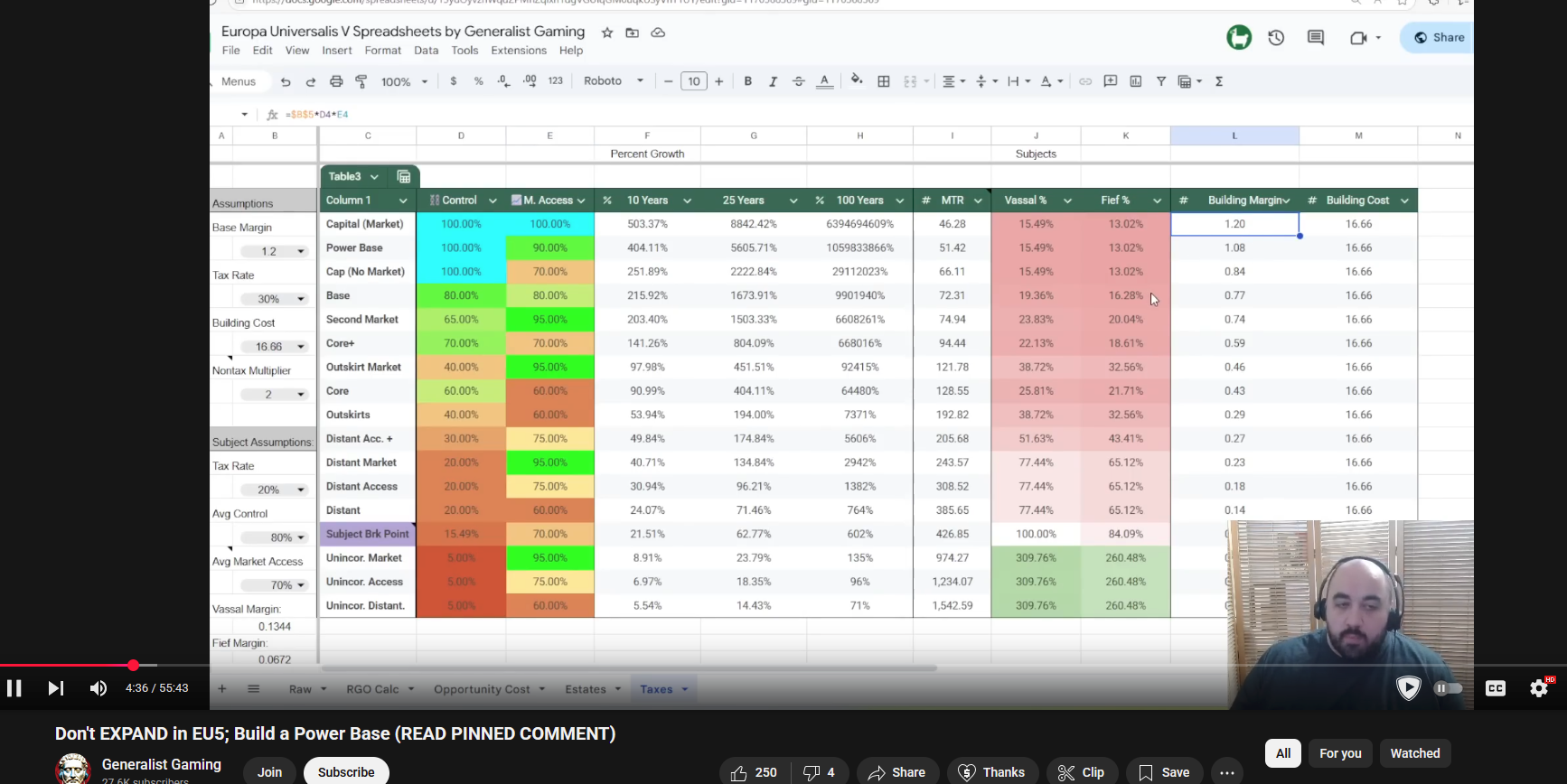Open the Roboto font dropdown
This screenshot has width=1567, height=784.
point(614,81)
